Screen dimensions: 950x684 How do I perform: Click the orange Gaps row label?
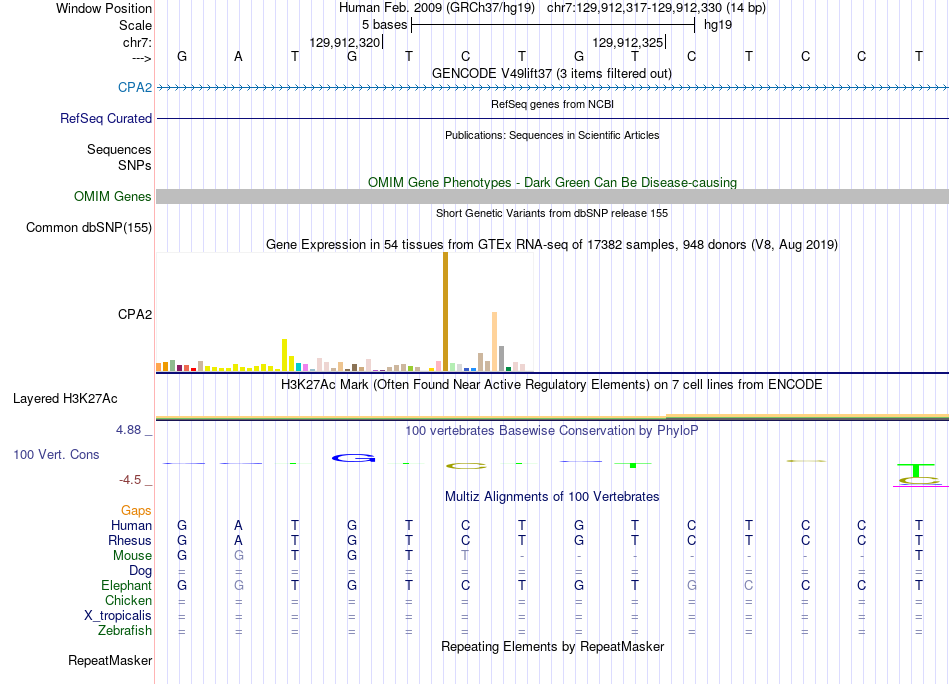[x=136, y=510]
